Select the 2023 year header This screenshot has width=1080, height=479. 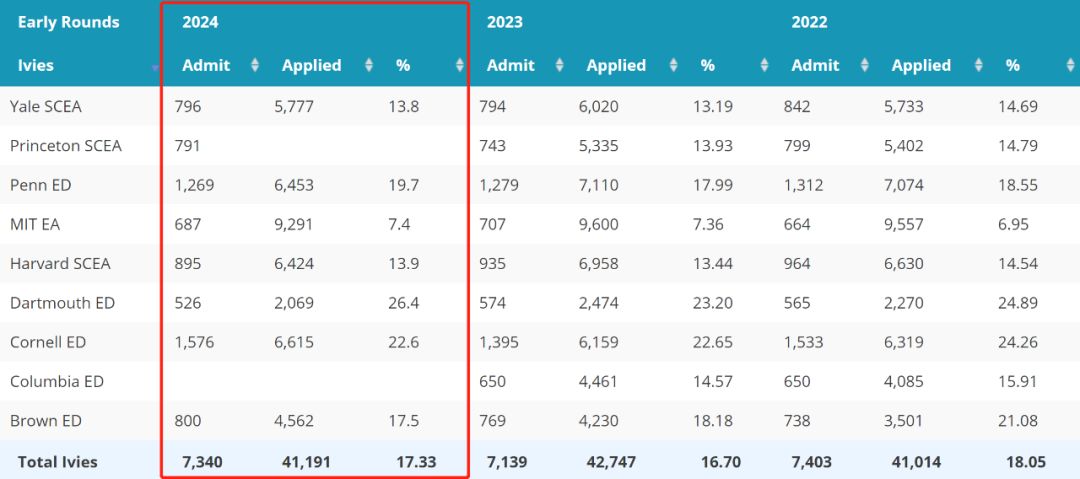505,22
